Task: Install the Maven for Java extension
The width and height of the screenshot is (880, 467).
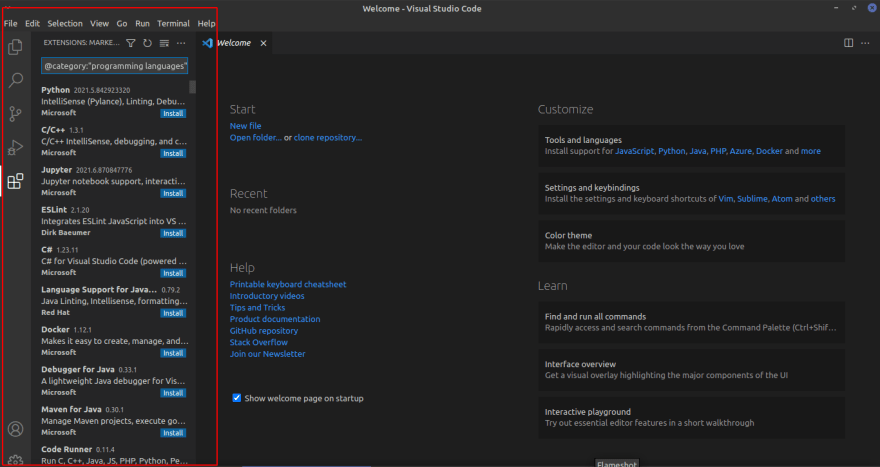Action: point(173,433)
